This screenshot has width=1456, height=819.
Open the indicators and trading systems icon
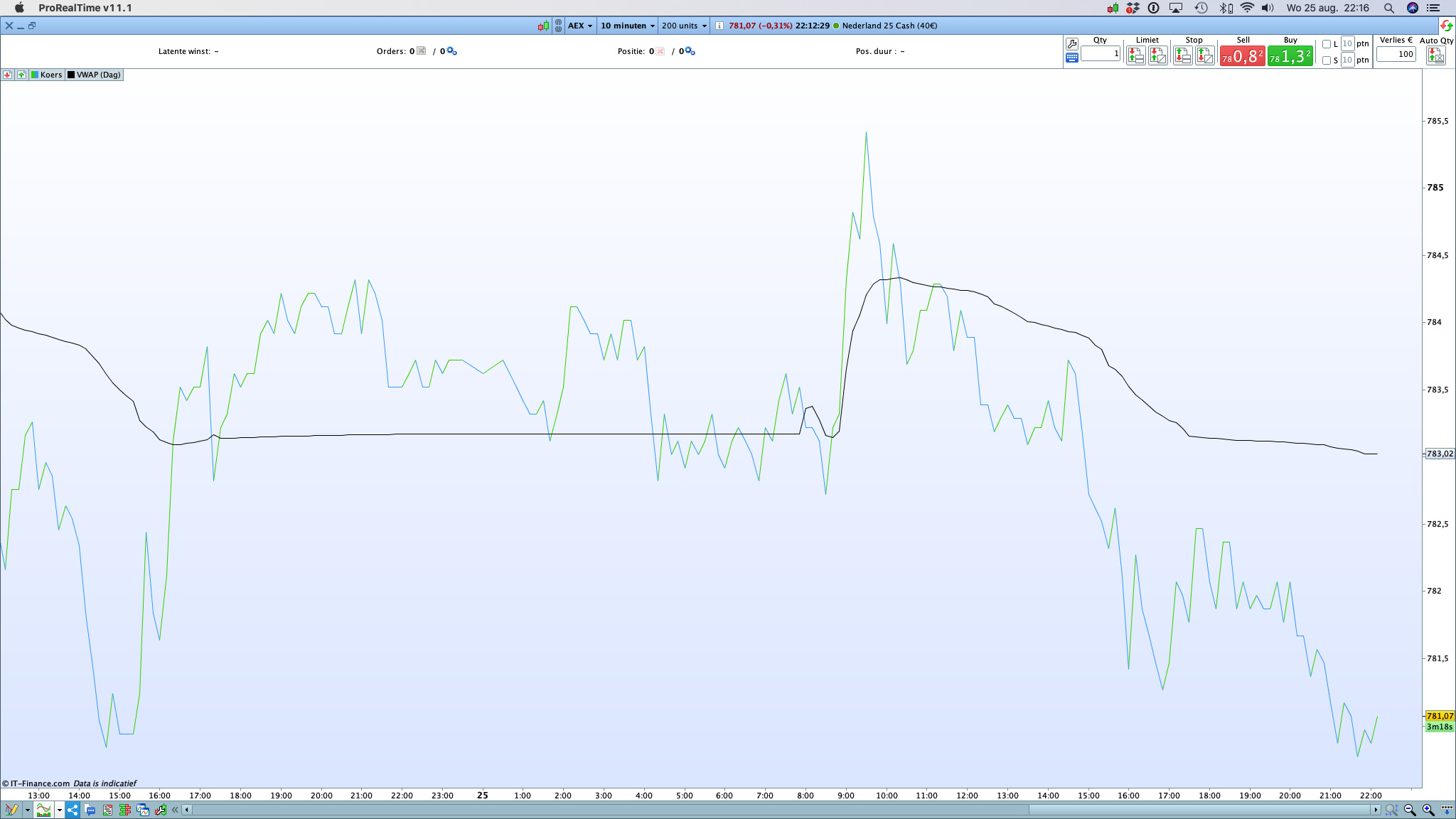coord(44,810)
